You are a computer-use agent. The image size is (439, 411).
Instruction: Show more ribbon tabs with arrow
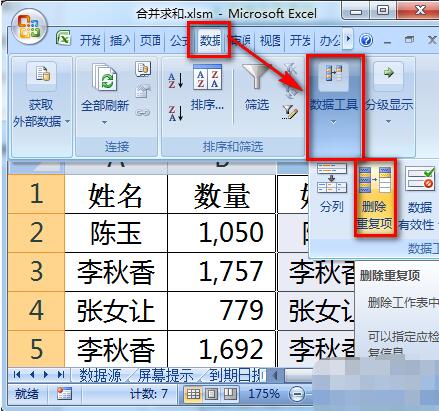click(348, 39)
